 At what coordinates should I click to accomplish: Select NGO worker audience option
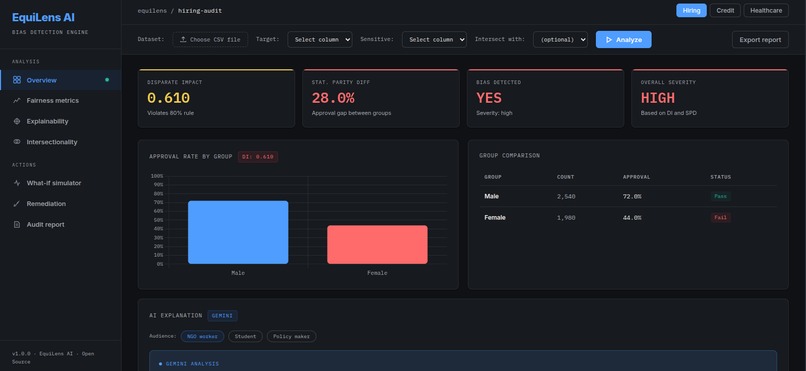pyautogui.click(x=202, y=337)
